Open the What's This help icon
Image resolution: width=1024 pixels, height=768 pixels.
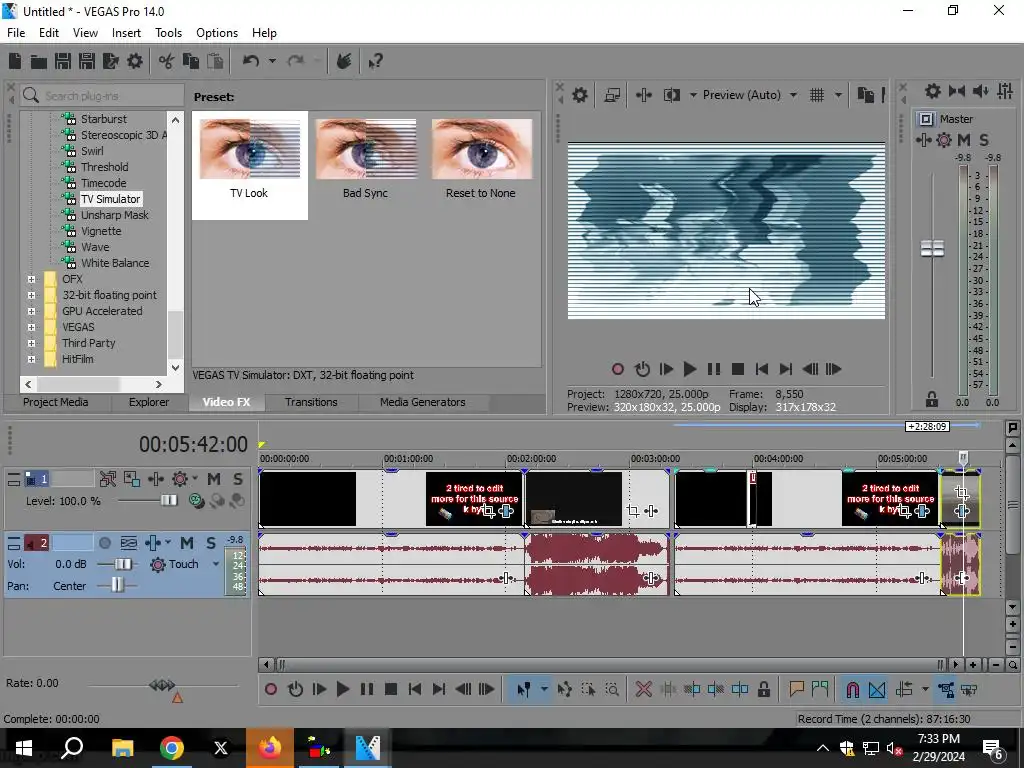[375, 61]
